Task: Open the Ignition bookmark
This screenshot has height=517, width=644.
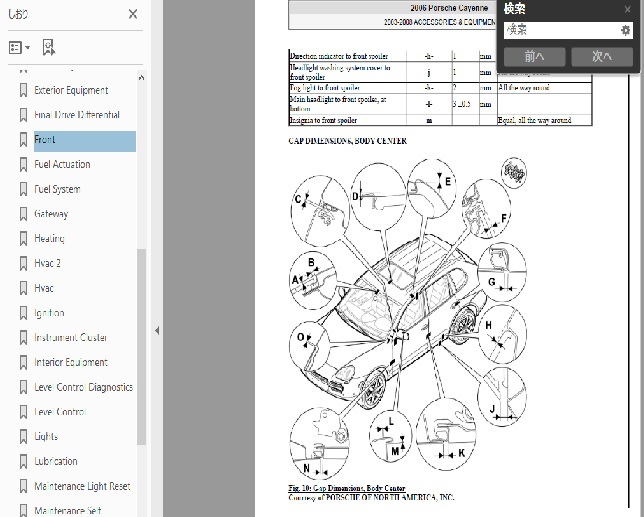Action: pos(49,313)
